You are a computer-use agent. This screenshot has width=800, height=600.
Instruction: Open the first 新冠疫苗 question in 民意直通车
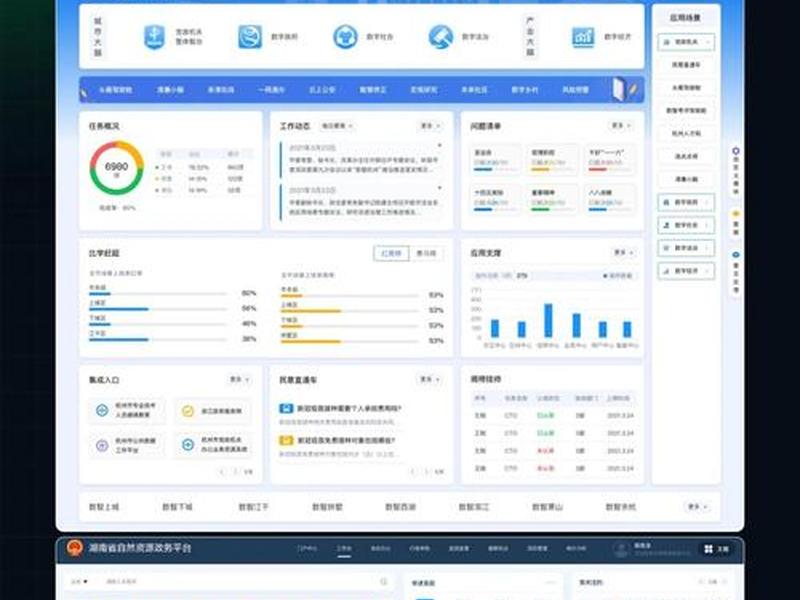point(349,408)
